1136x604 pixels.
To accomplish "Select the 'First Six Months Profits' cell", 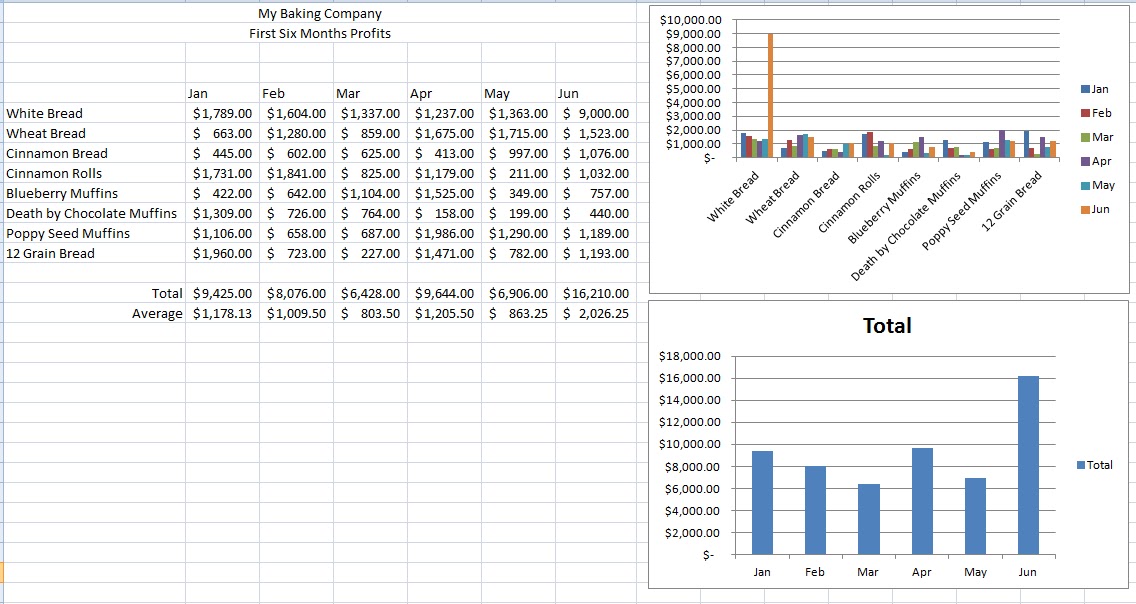I will tap(320, 33).
